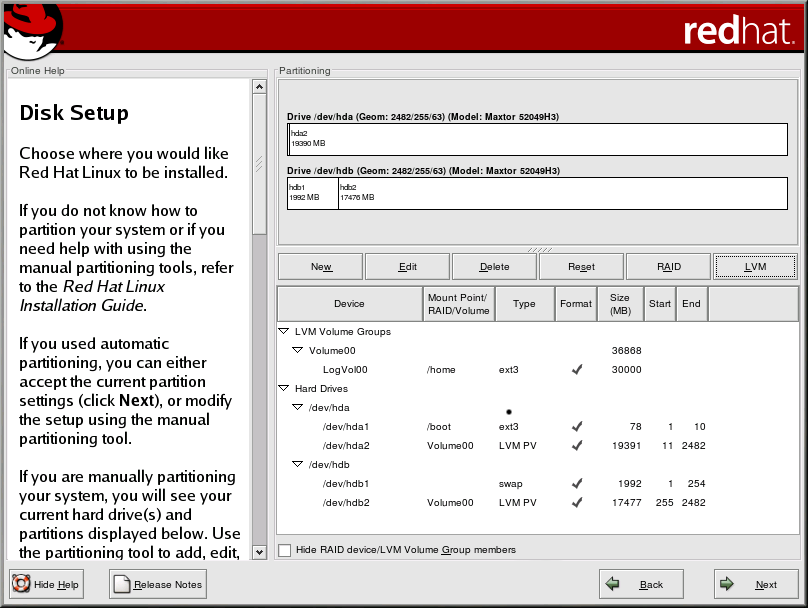Collapse the LVM Volume Groups tree
Image resolution: width=808 pixels, height=608 pixels.
coord(285,331)
